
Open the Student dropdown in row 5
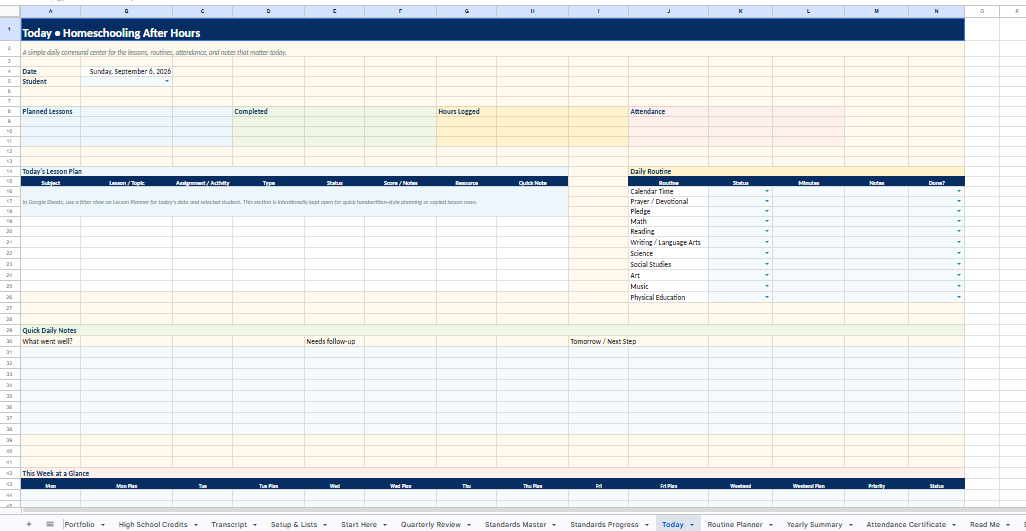(167, 82)
